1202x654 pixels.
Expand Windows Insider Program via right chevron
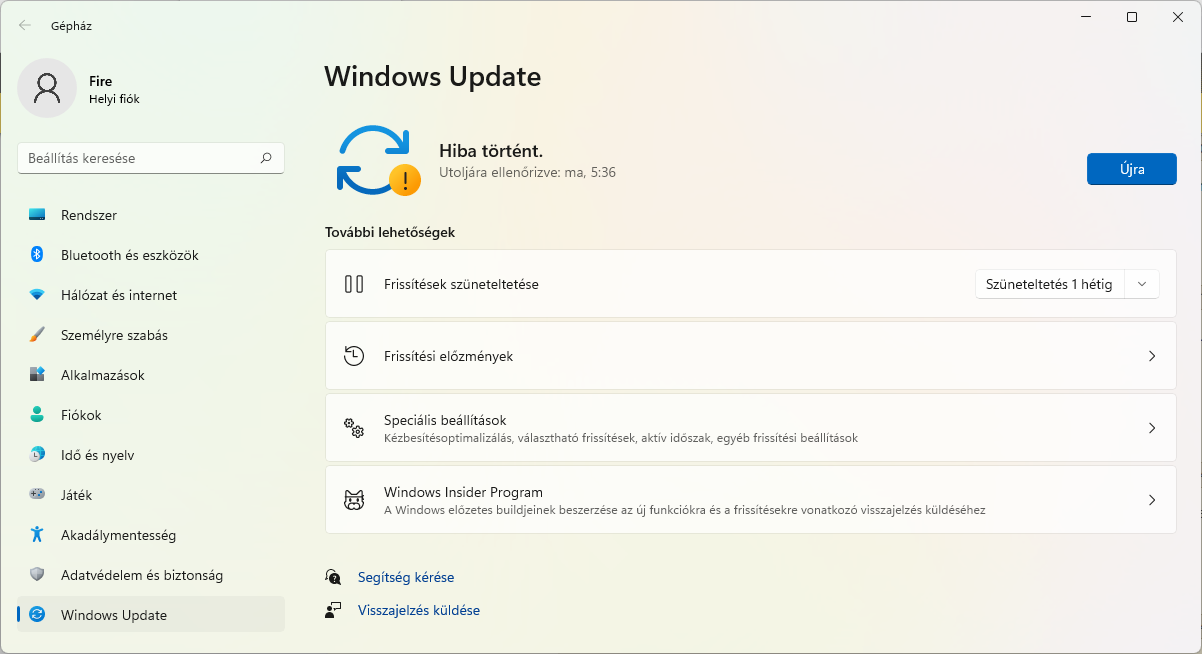coord(1152,500)
